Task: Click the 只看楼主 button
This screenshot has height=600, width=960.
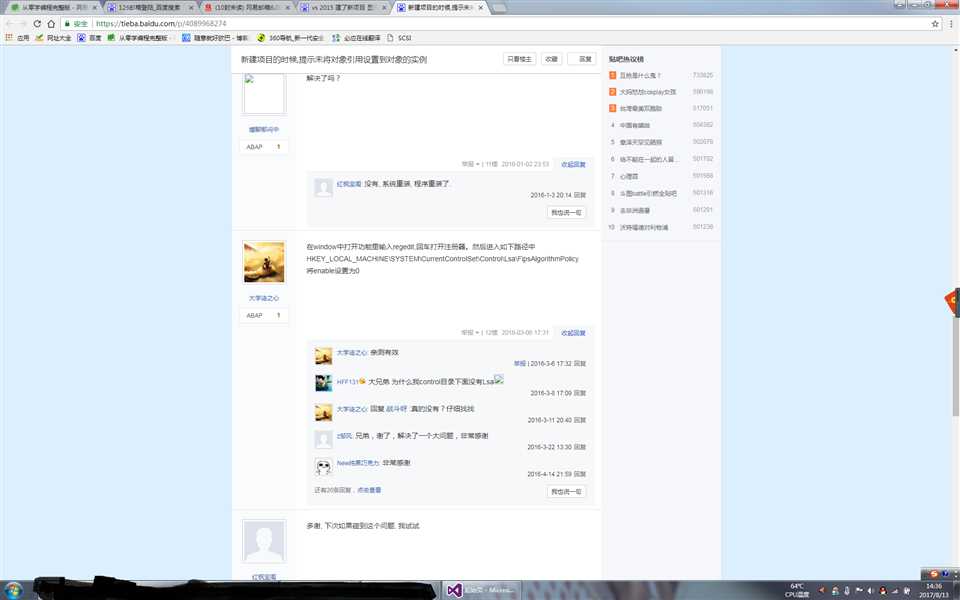Action: 519,59
